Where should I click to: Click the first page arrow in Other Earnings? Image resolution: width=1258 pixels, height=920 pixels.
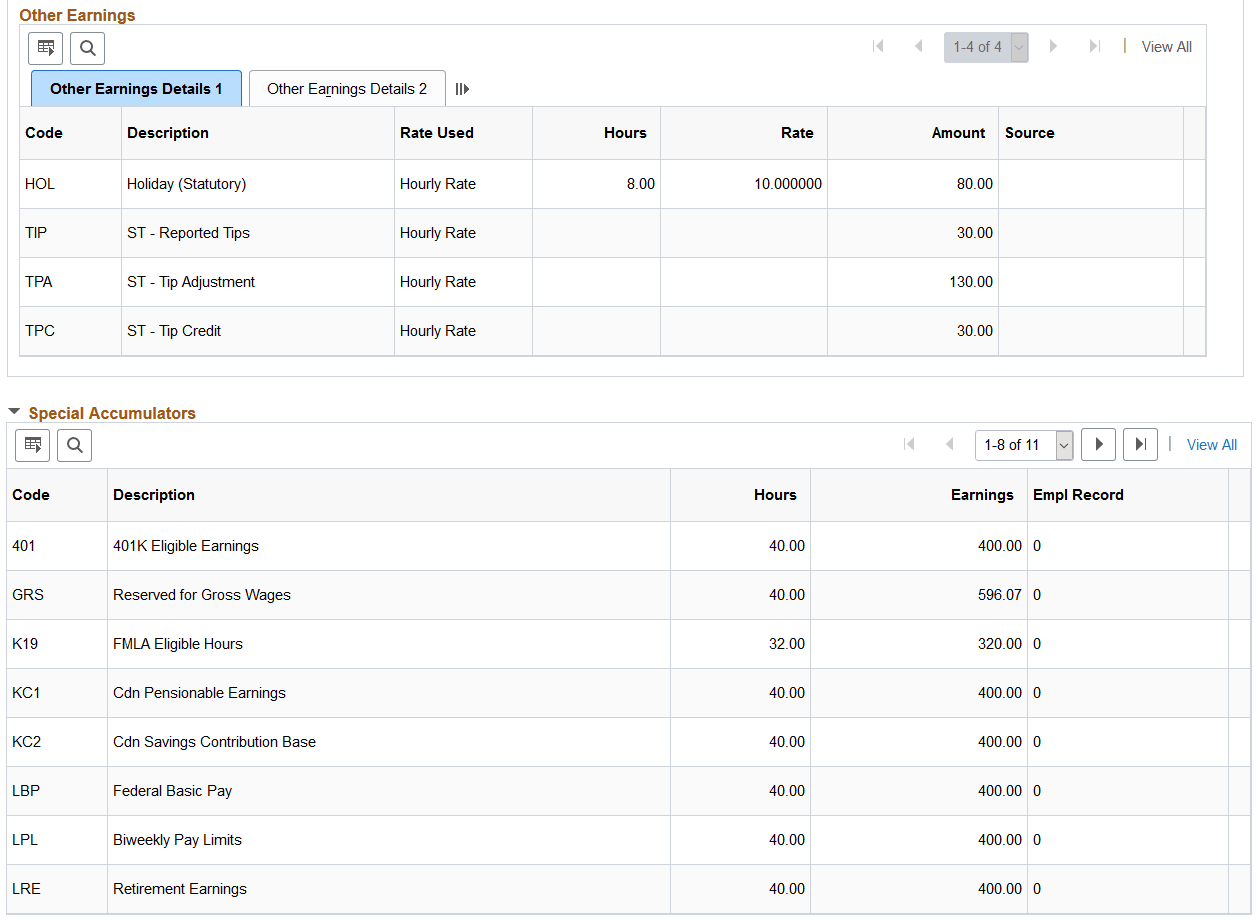tap(877, 46)
